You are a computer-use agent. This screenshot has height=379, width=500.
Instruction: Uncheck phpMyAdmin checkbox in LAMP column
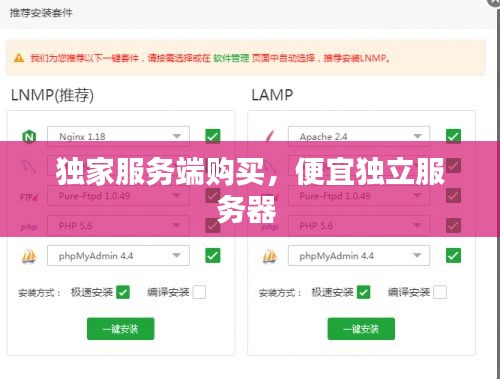pos(453,256)
